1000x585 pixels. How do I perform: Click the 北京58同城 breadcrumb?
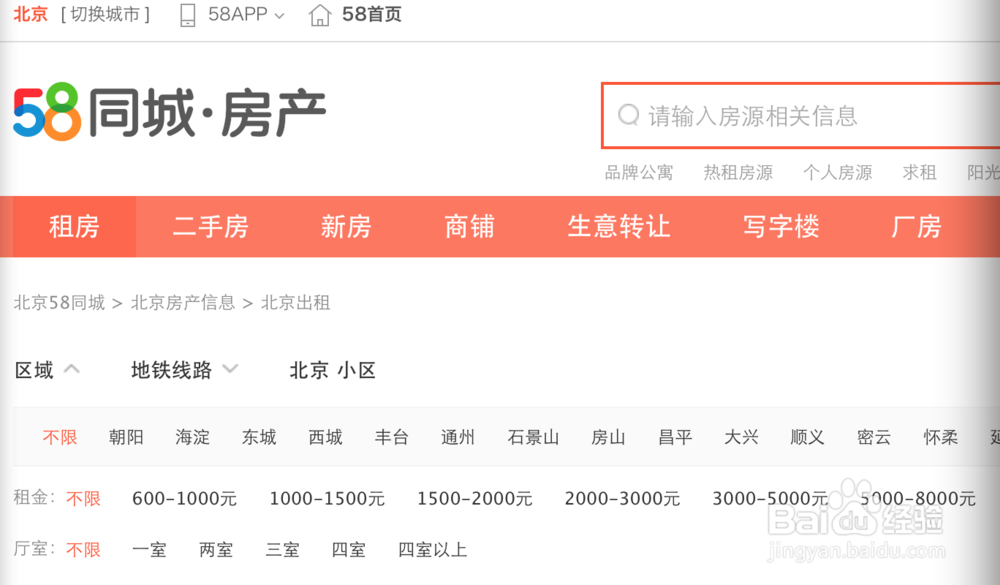click(x=59, y=302)
